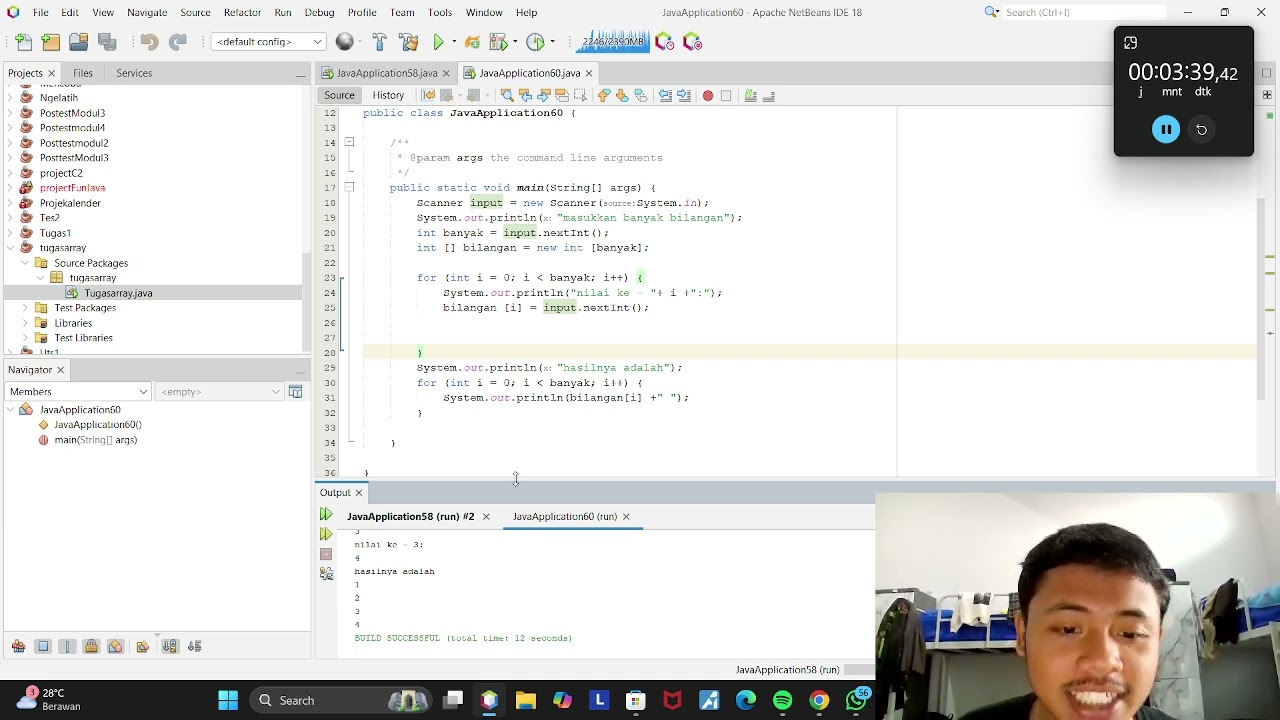The width and height of the screenshot is (1280, 720).
Task: Switch to JavaApplication58.java editor tab
Action: tap(387, 73)
